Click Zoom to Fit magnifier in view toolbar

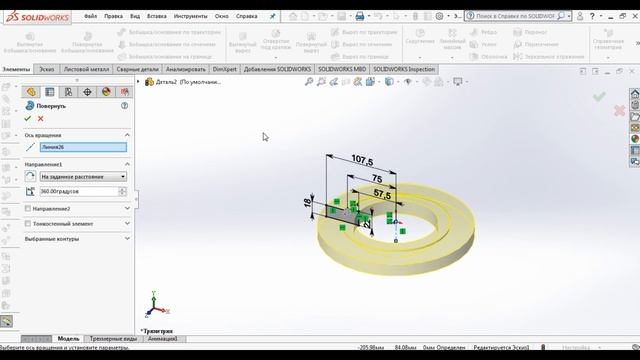pos(309,82)
